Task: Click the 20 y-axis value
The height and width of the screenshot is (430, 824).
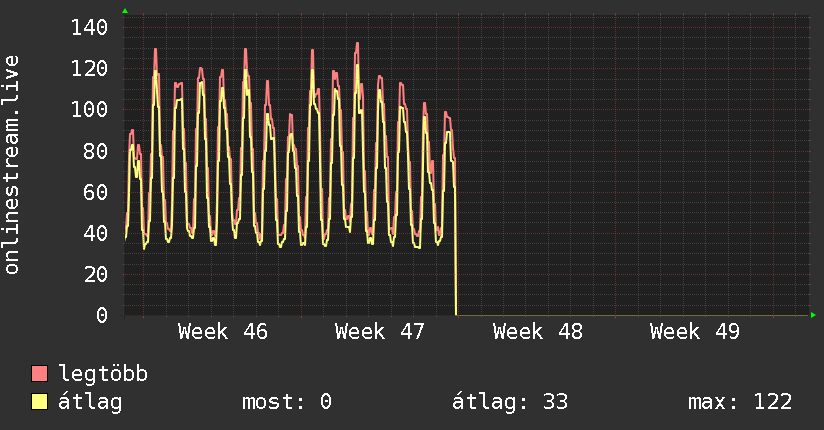Action: click(x=96, y=274)
